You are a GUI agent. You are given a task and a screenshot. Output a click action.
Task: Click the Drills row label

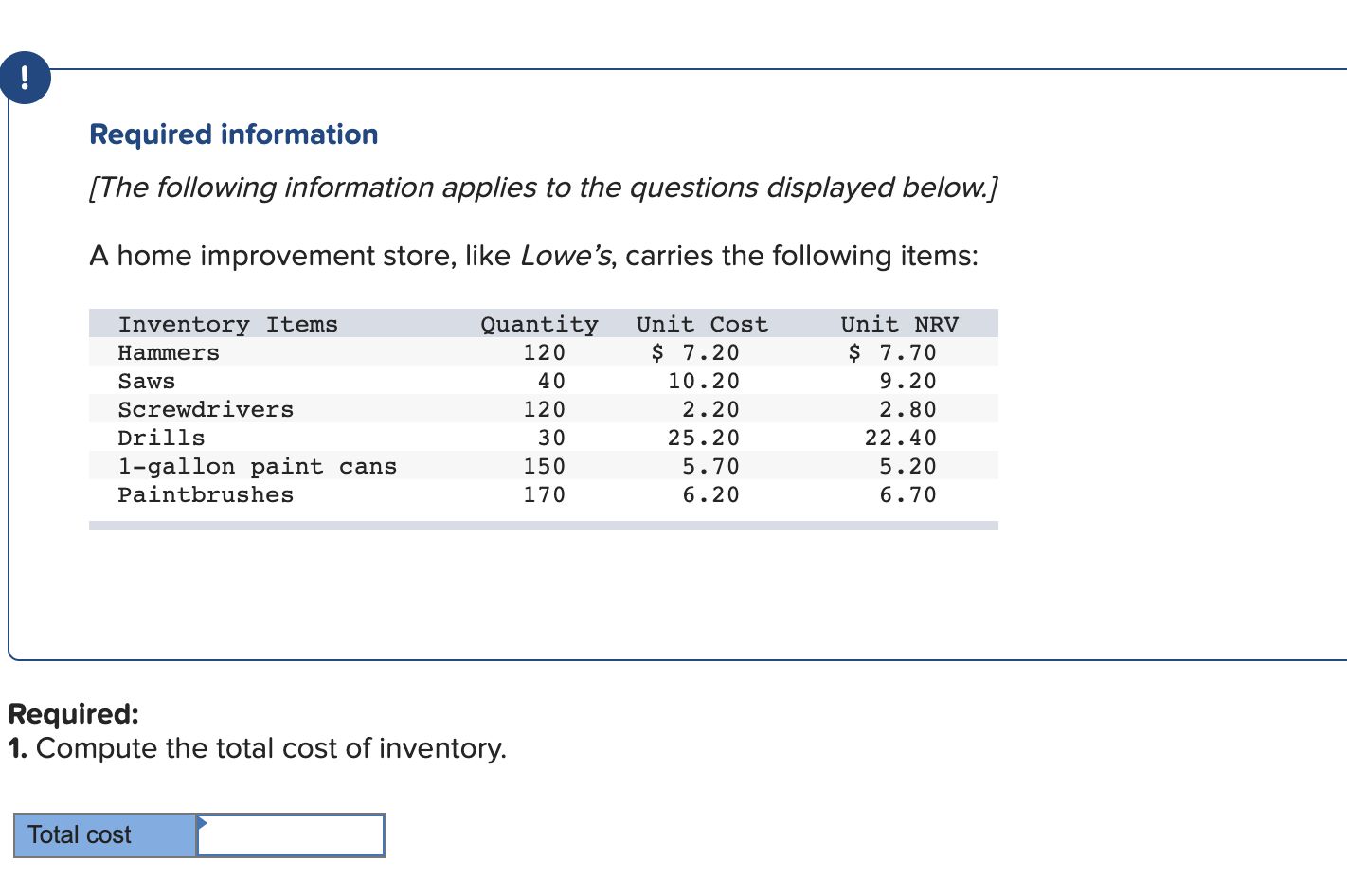click(x=161, y=438)
